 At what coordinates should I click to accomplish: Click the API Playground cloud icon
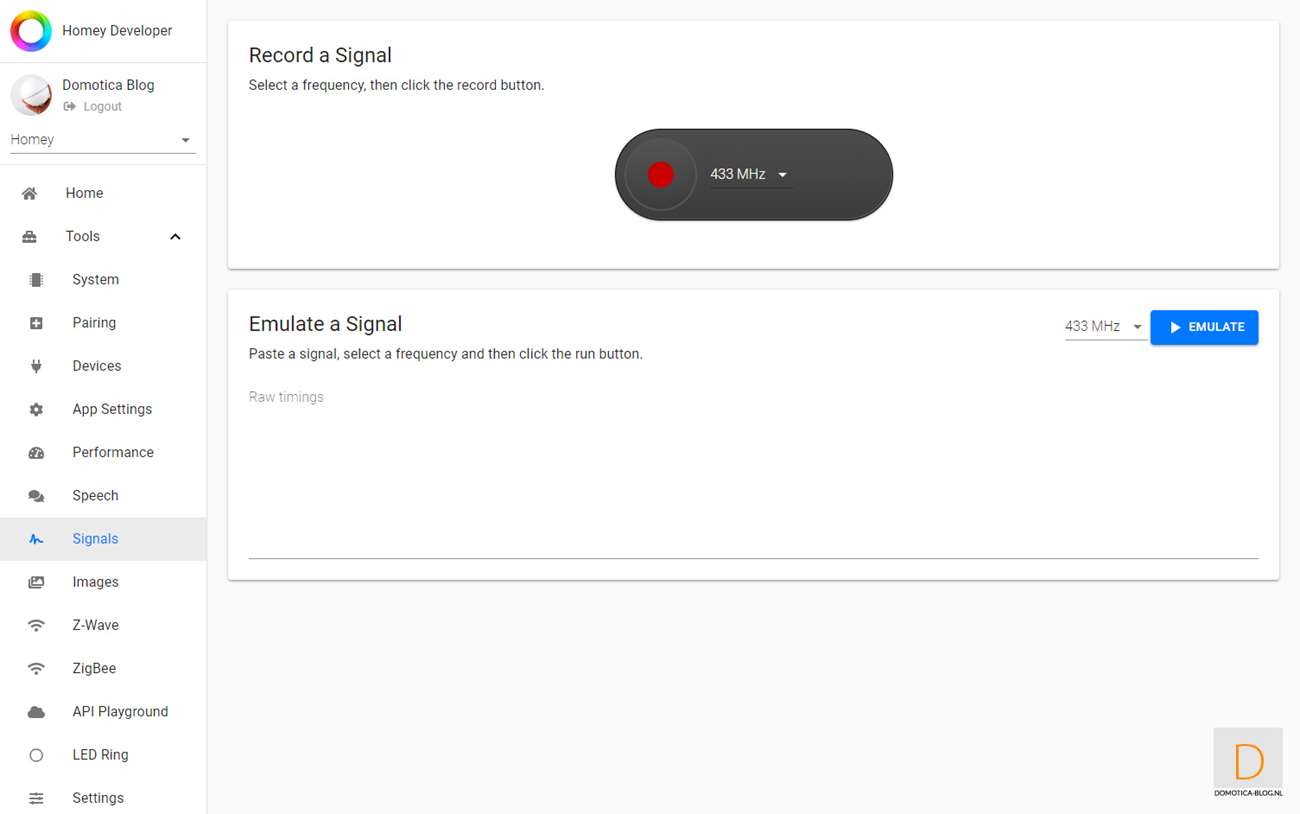tap(36, 712)
